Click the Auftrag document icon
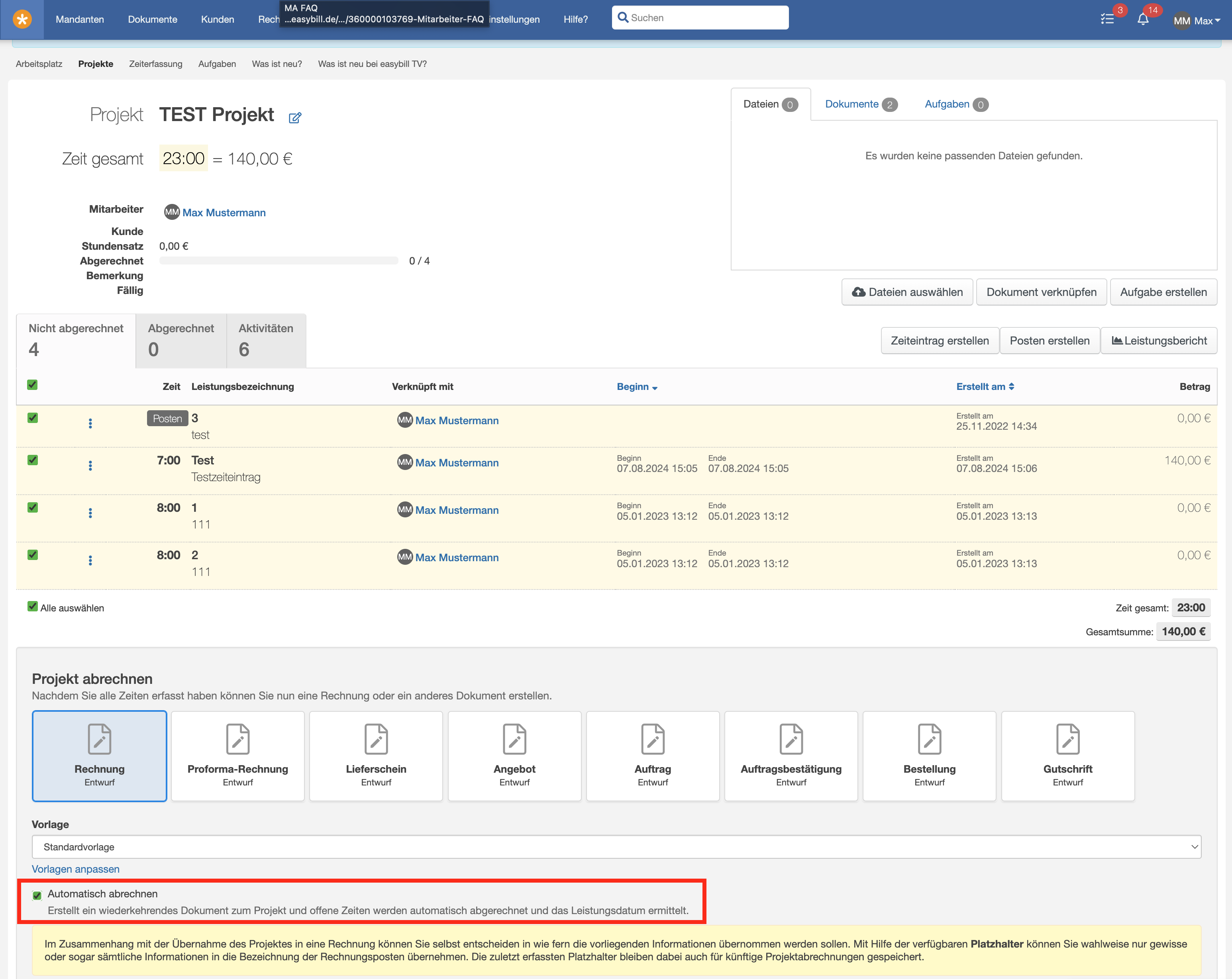Image resolution: width=1232 pixels, height=979 pixels. point(653,738)
